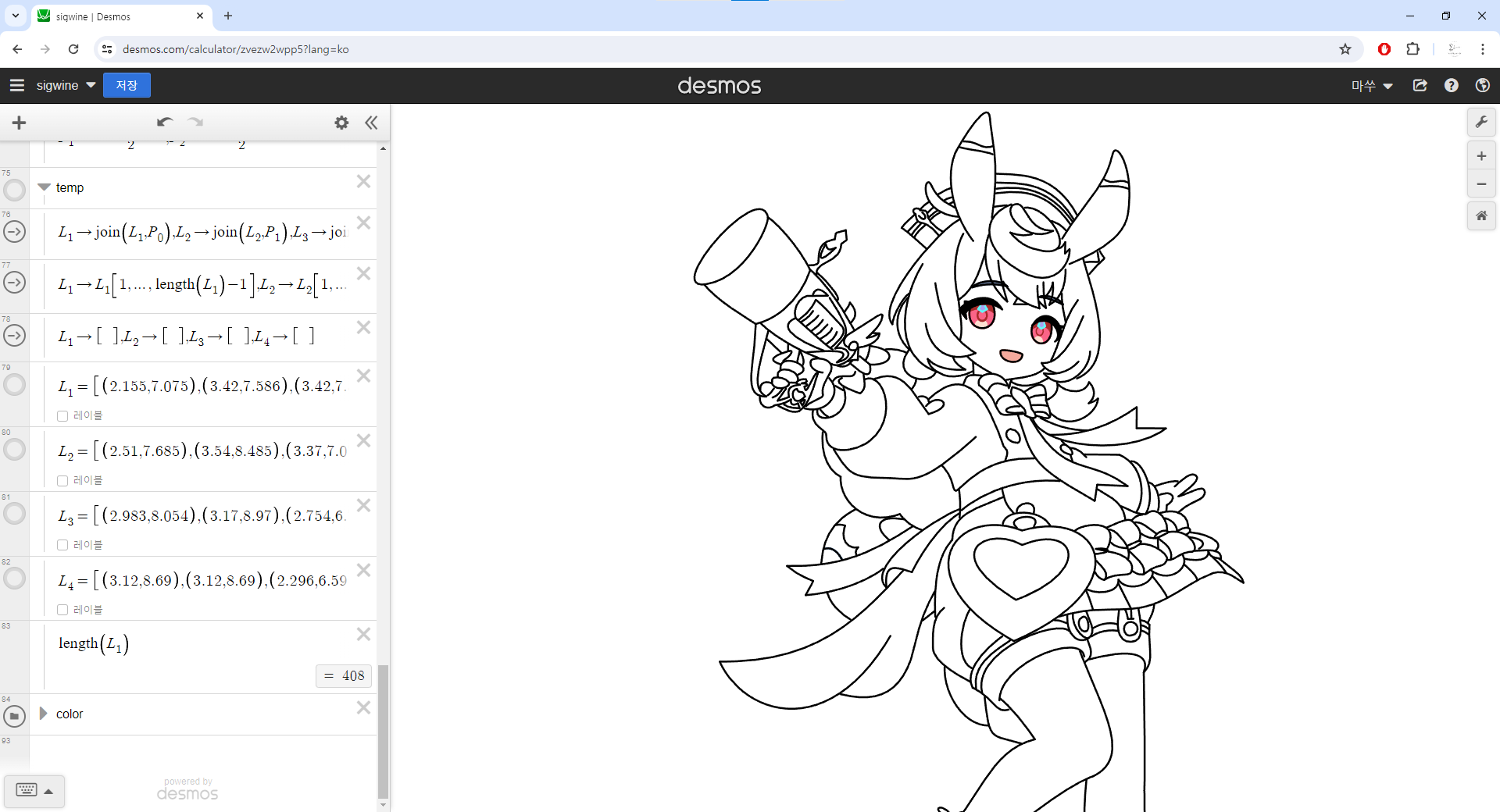The image size is (1500, 812).
Task: Open the hamburger main menu
Action: coord(17,86)
